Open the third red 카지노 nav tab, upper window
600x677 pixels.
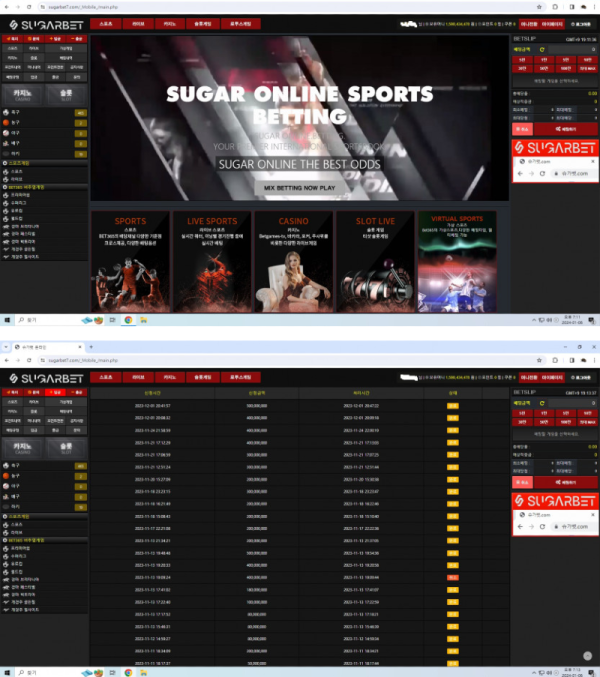170,24
